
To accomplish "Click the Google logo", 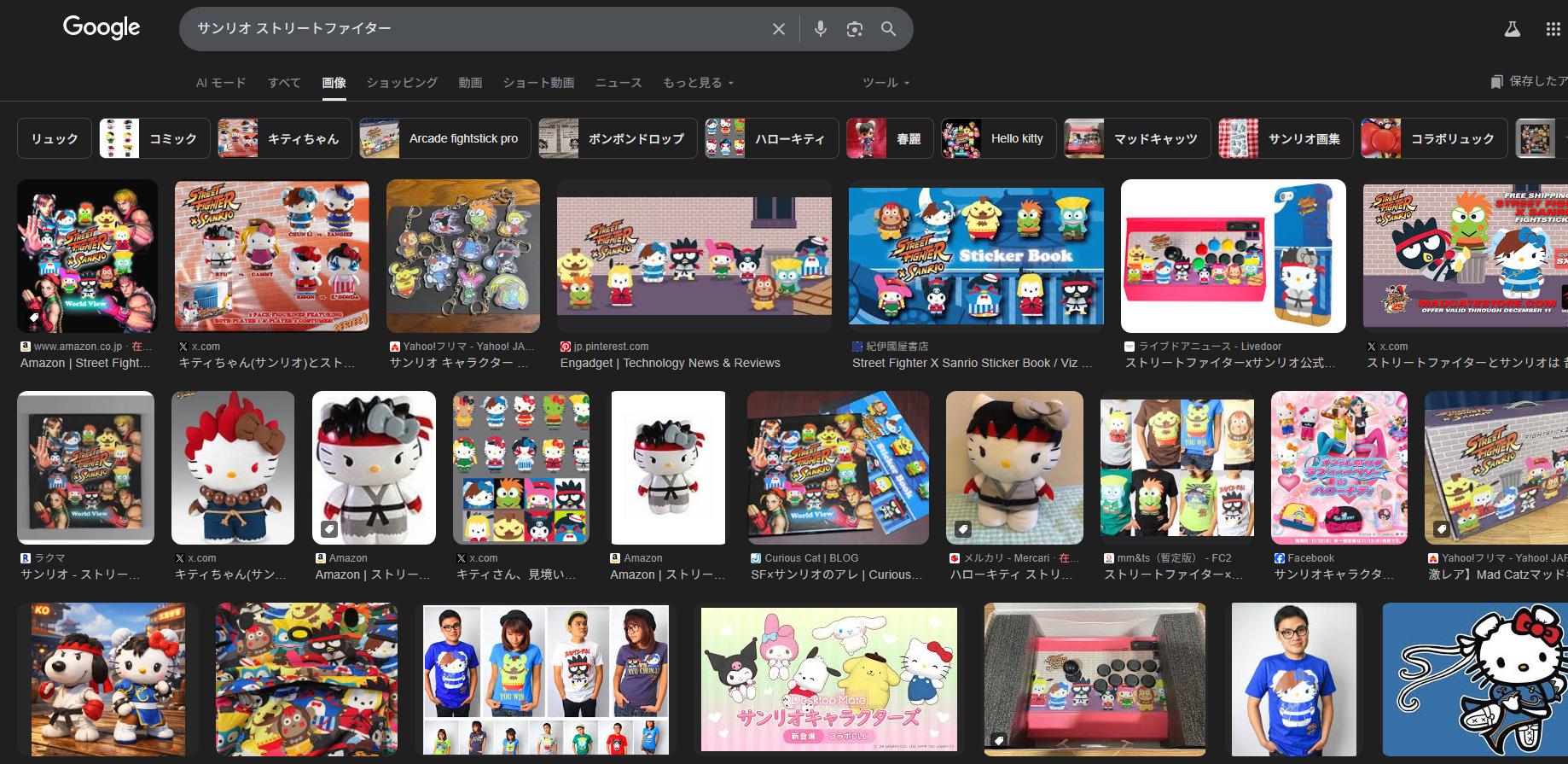I will [x=102, y=27].
